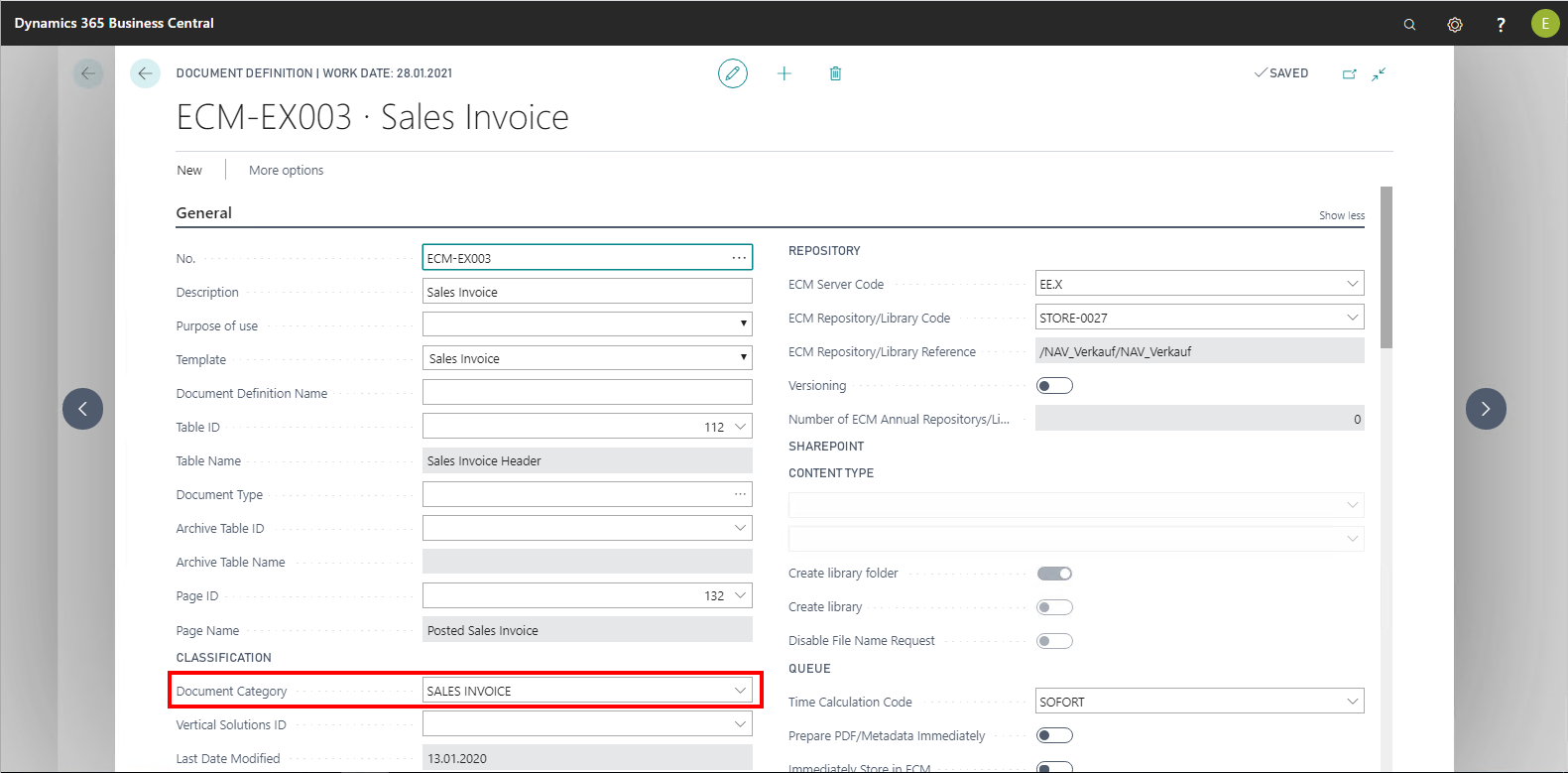
Task: Open page in new window icon
Action: pyautogui.click(x=1349, y=74)
